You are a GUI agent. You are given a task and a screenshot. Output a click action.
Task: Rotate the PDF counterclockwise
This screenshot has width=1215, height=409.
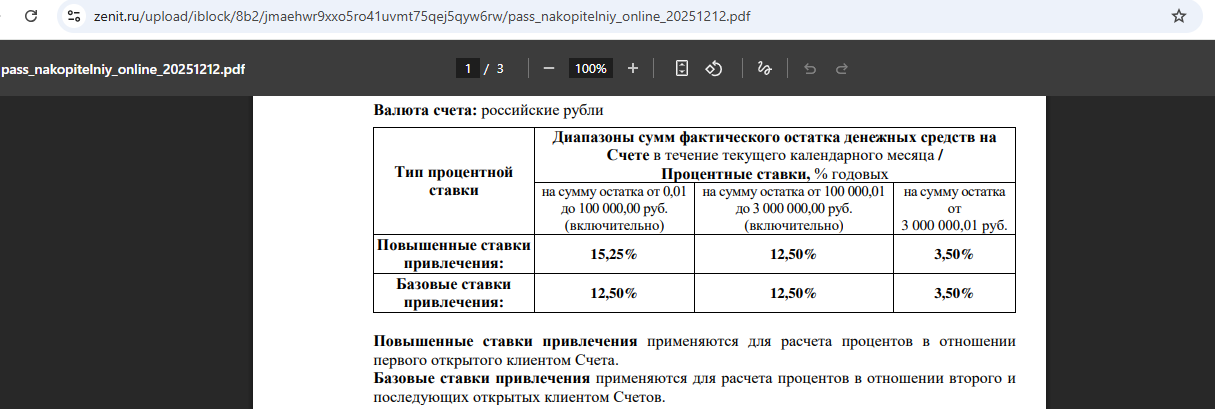point(714,69)
